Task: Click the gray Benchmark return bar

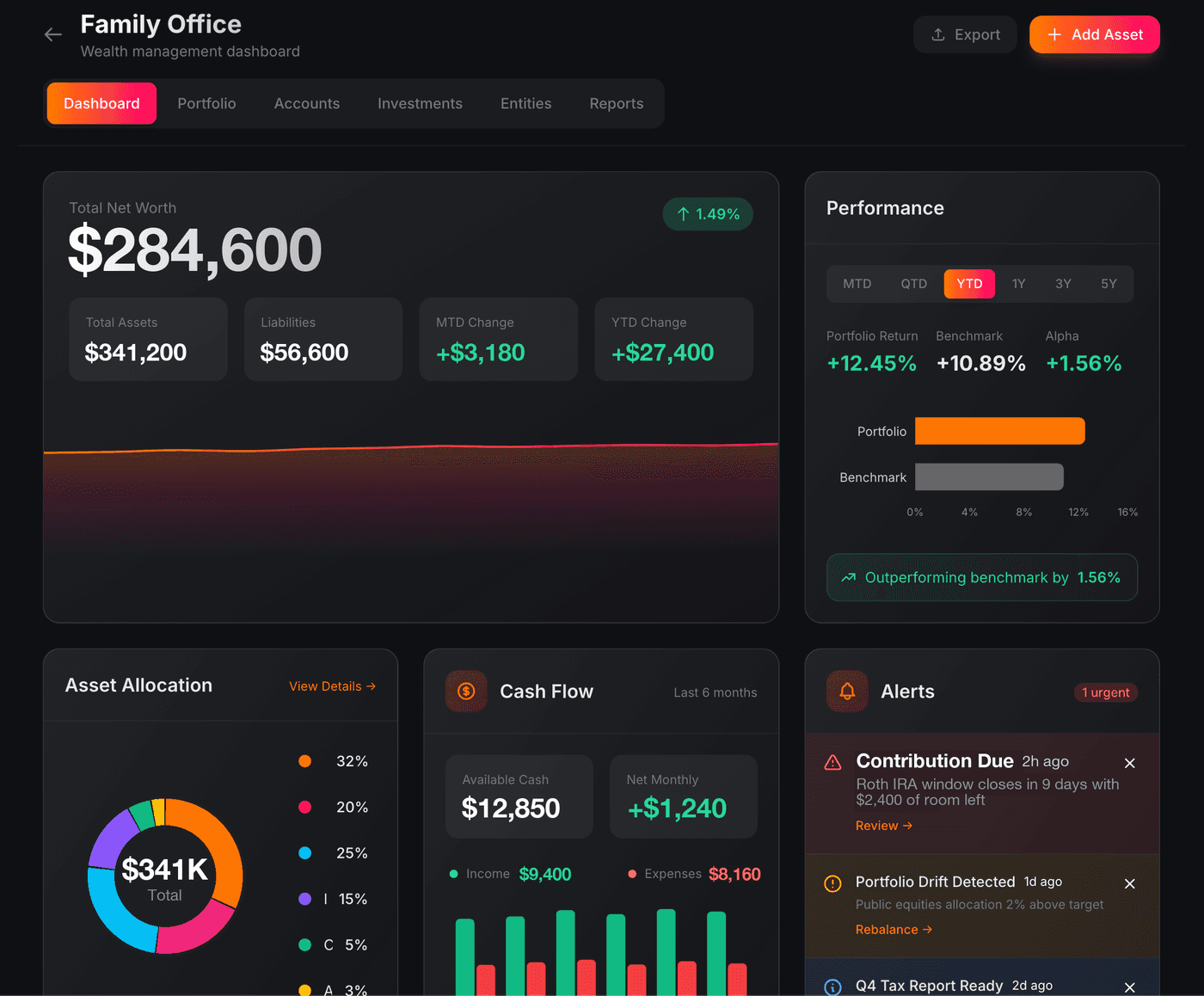Action: (989, 477)
